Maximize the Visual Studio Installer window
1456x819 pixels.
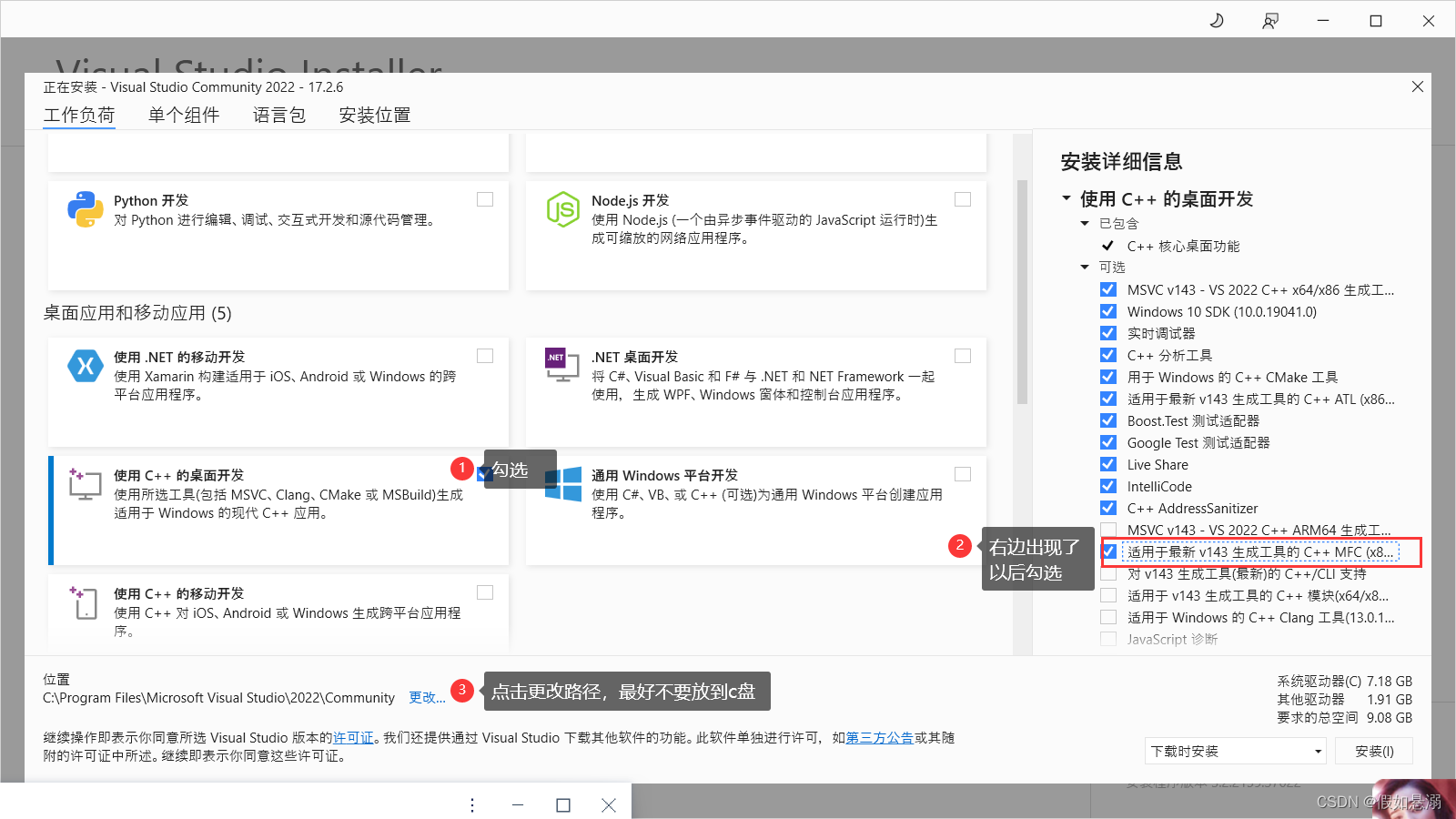click(1376, 20)
